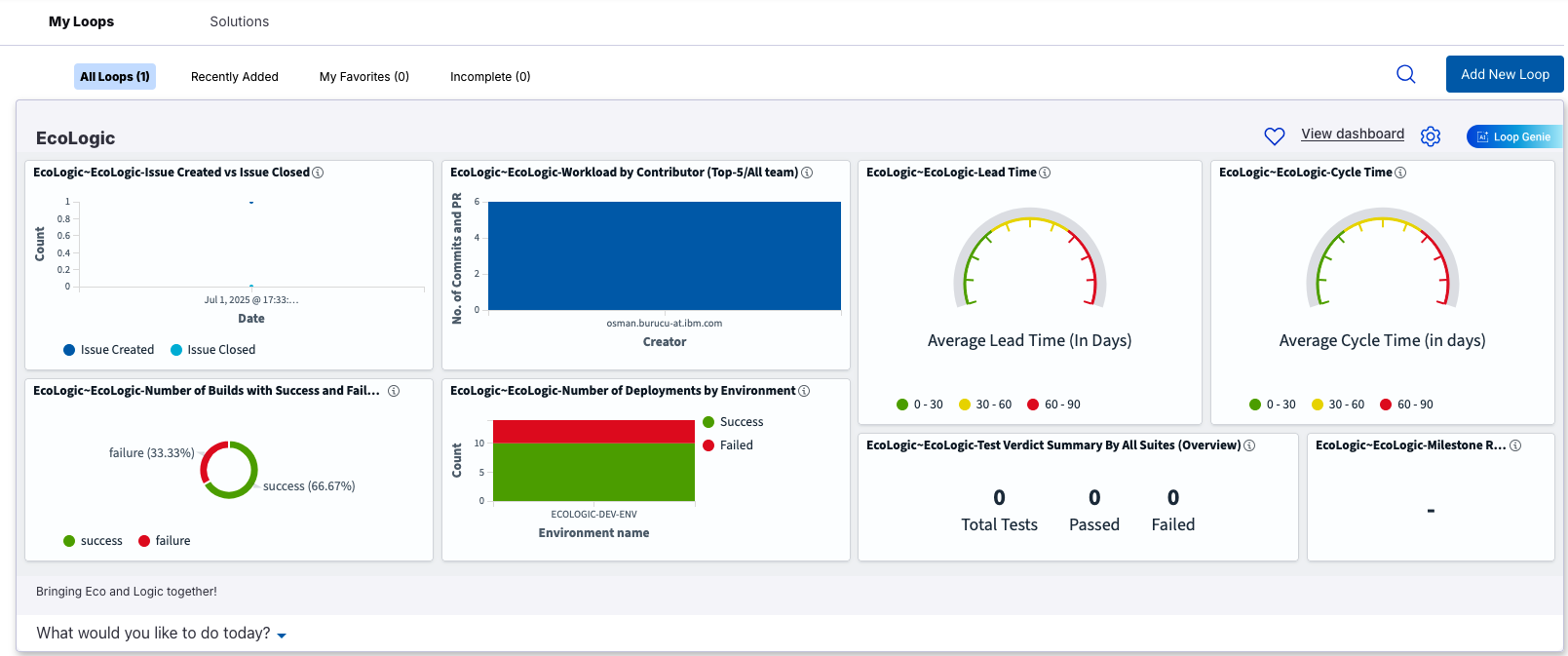Click the EcoLogic loop title

coord(75,138)
